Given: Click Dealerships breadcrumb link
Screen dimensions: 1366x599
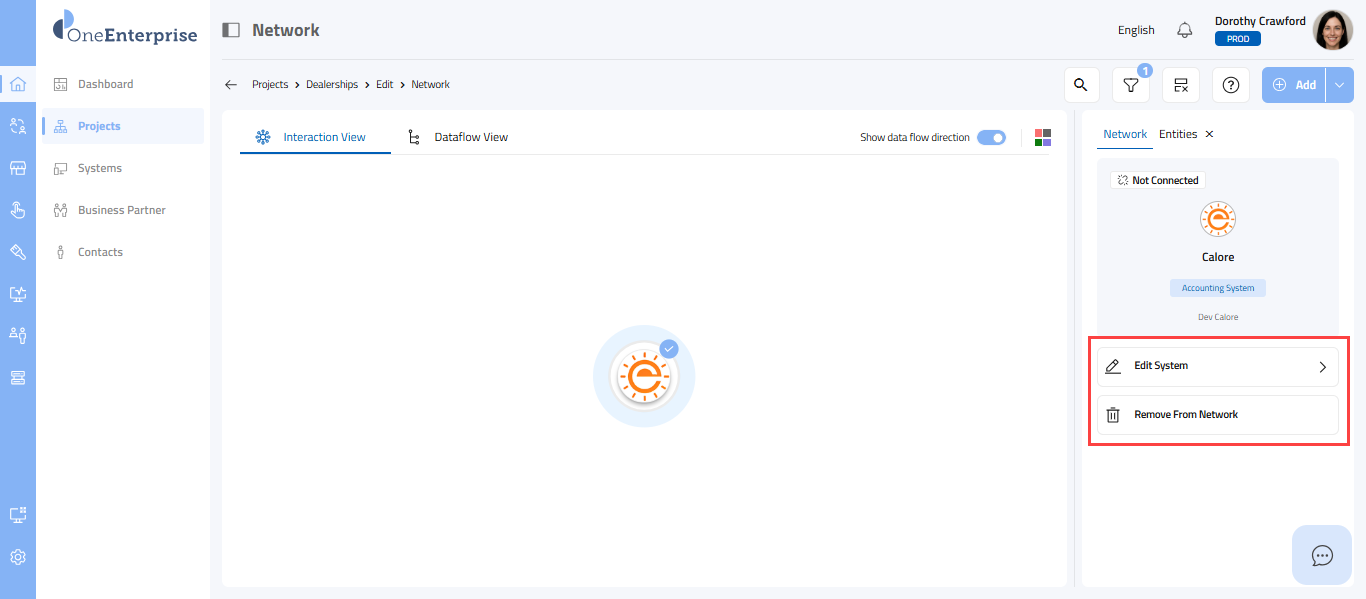Looking at the screenshot, I should click(331, 85).
